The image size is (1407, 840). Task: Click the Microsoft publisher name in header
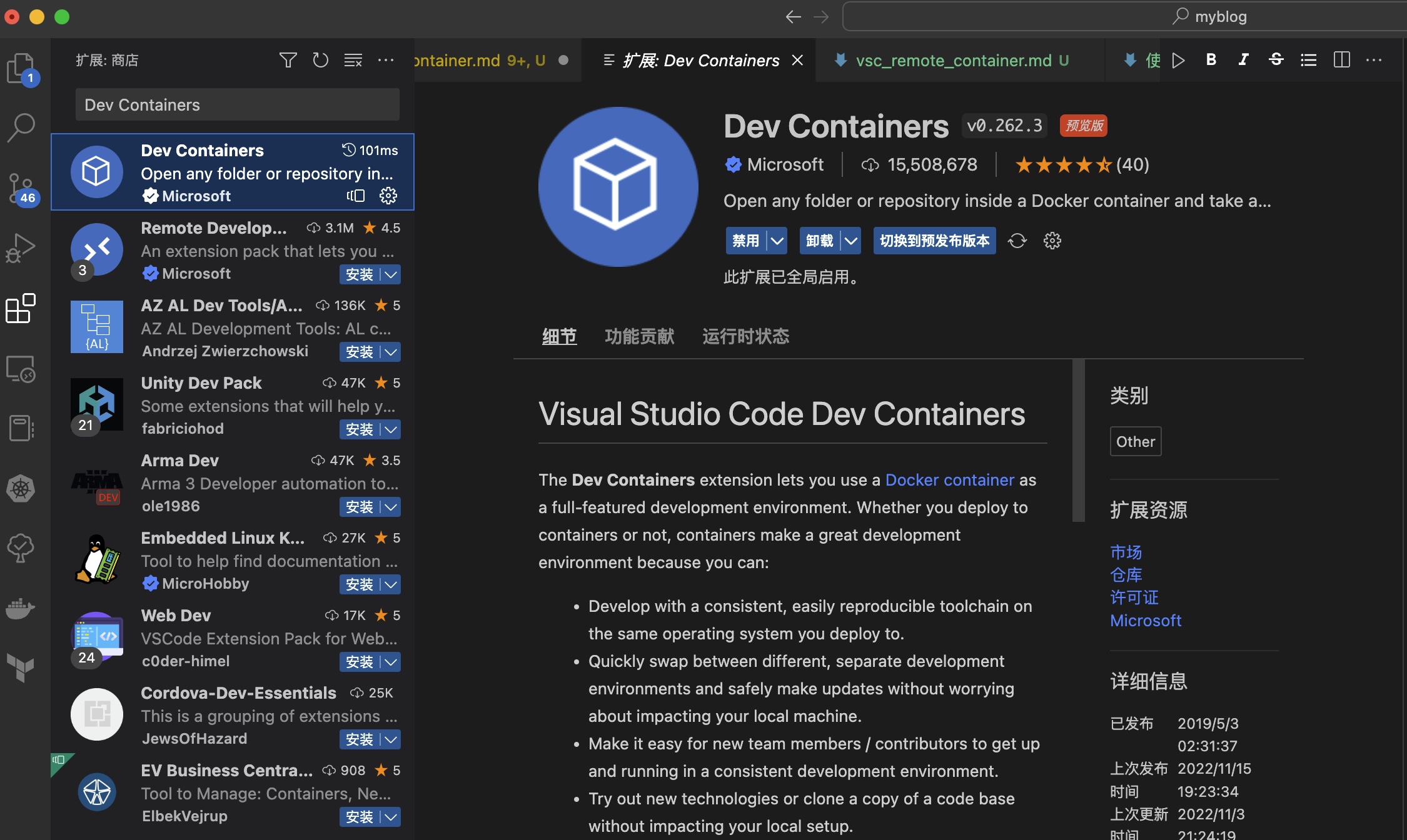785,164
